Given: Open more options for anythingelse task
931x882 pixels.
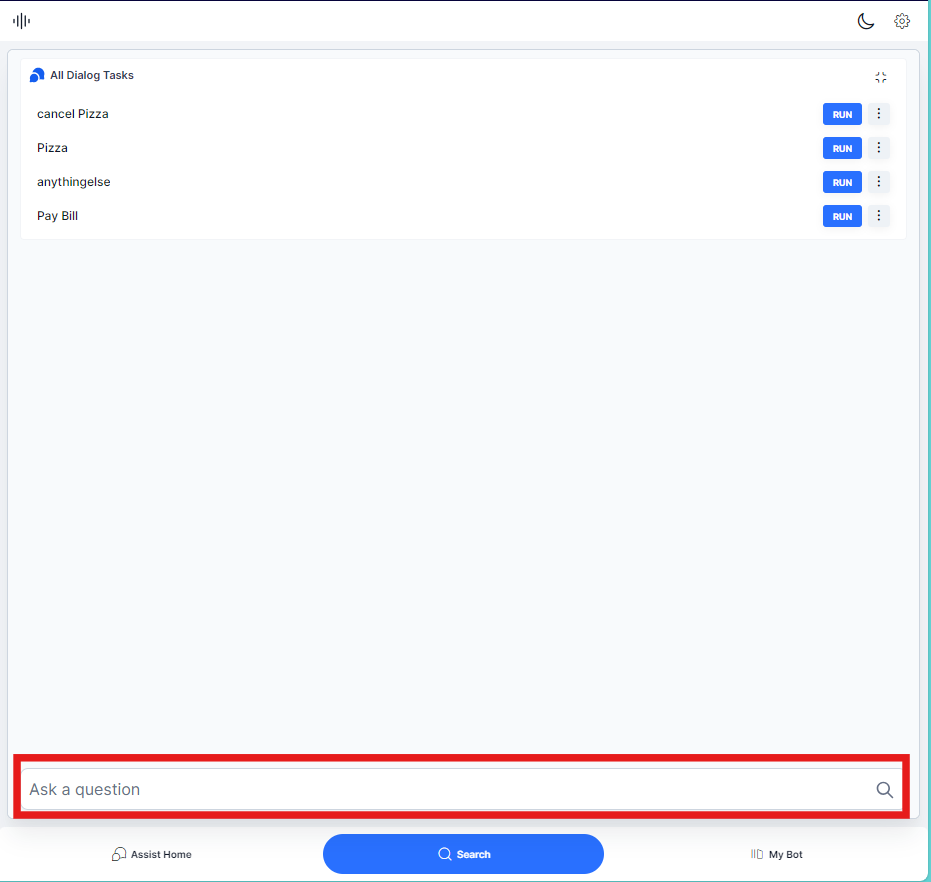Looking at the screenshot, I should (x=879, y=182).
